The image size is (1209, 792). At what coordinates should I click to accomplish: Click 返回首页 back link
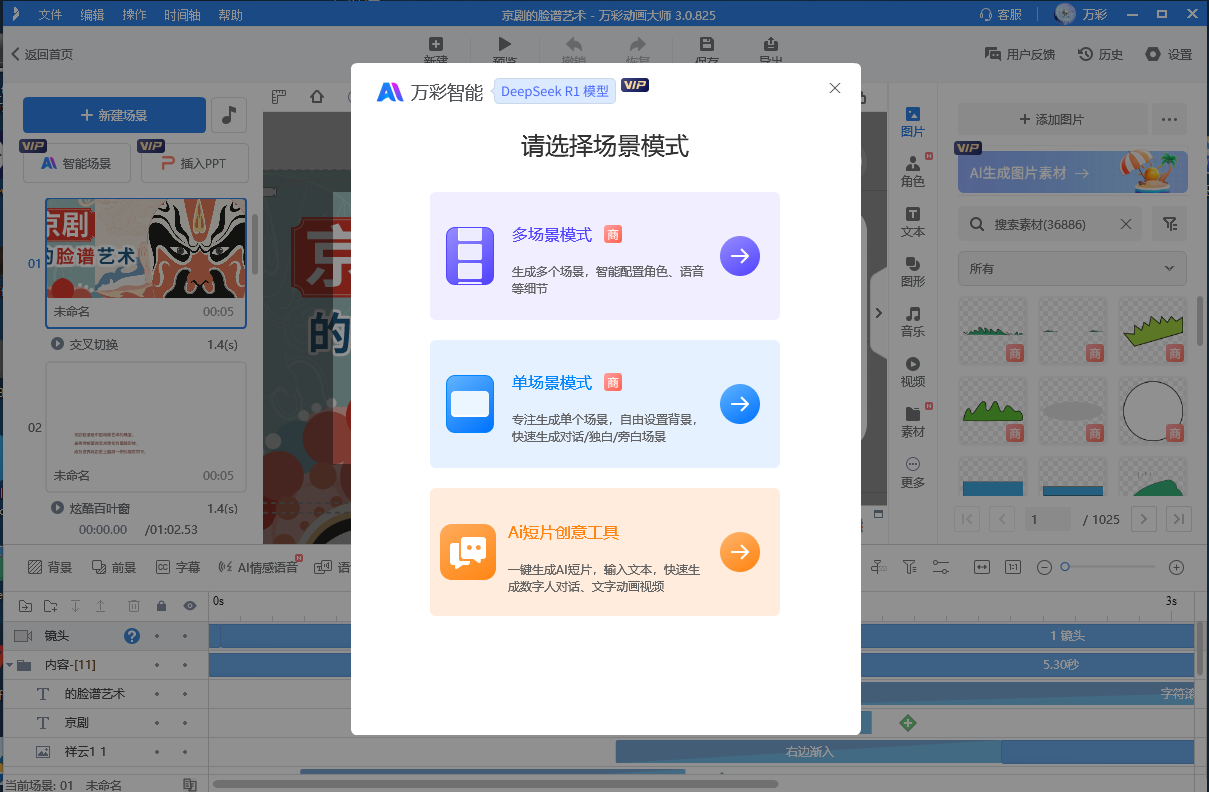pos(42,55)
